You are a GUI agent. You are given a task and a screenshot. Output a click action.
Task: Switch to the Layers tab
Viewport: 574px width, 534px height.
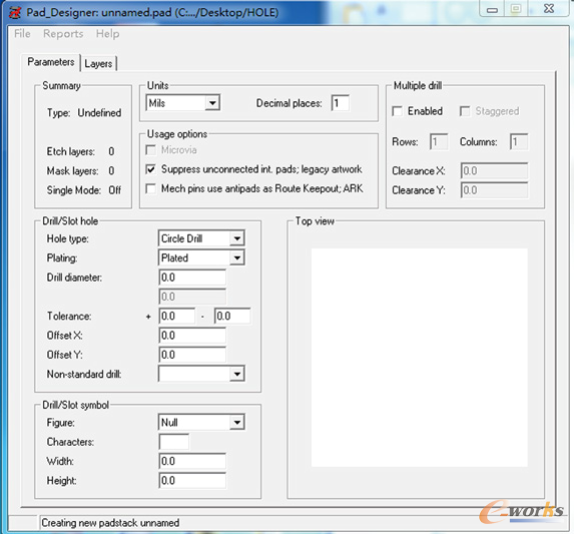pyautogui.click(x=98, y=63)
